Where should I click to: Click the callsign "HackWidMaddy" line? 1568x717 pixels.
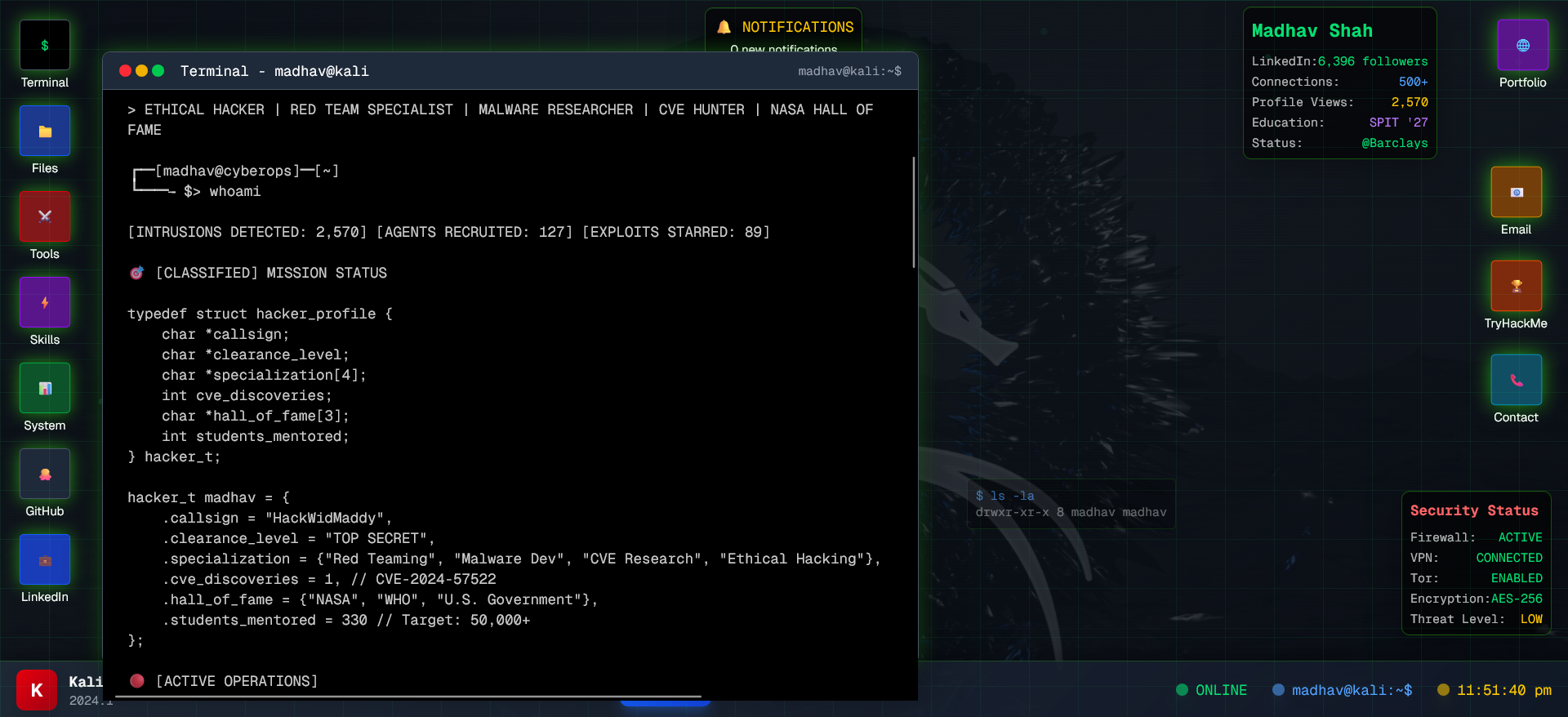pyautogui.click(x=277, y=518)
